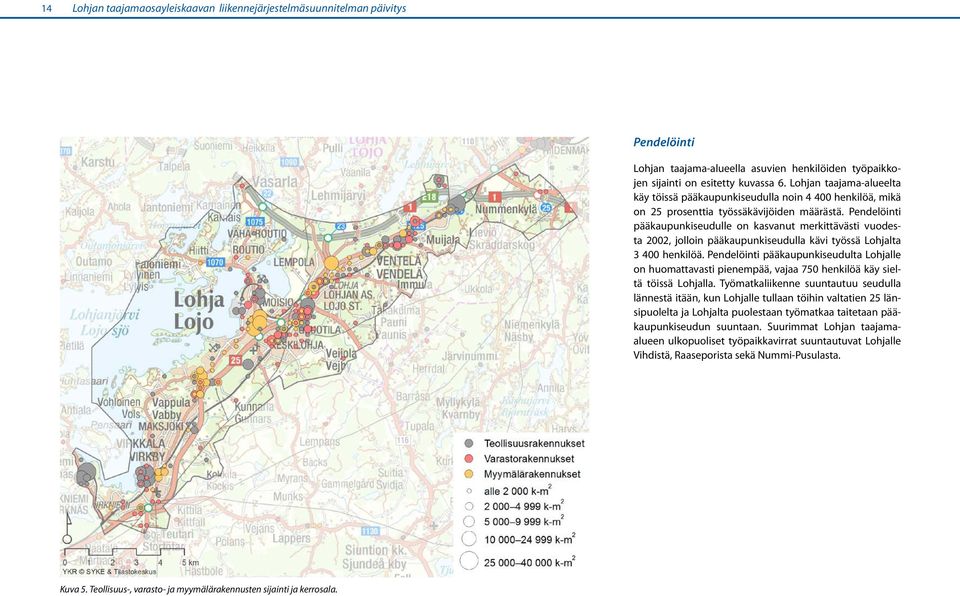
Task: Click the 'Veijola' map label
Action: point(341,354)
